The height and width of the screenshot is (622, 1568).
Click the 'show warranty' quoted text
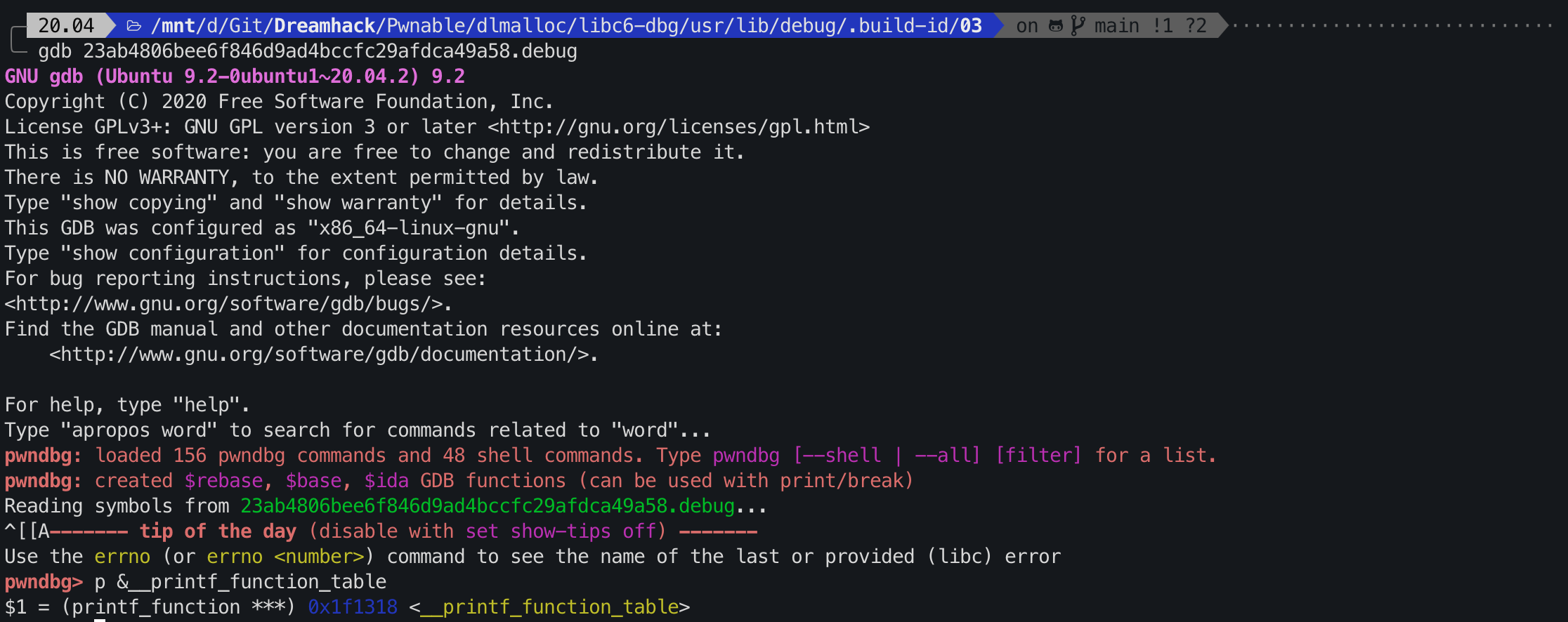(358, 203)
